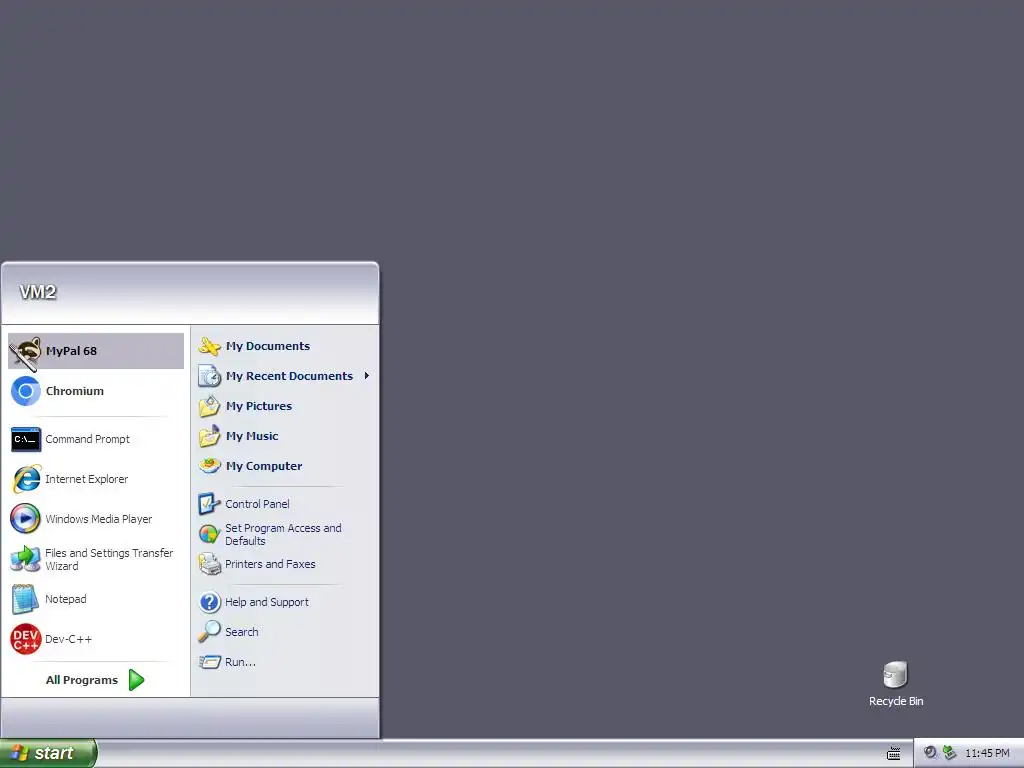
Task: Choose the Printers and Faxes label
Action: 270,564
